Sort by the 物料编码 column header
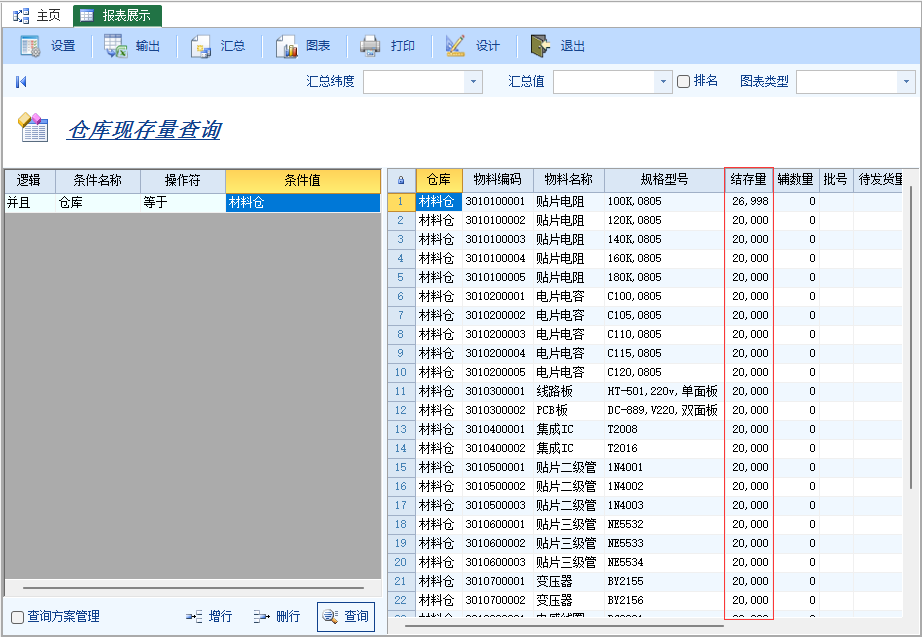The image size is (922, 637). click(x=497, y=179)
